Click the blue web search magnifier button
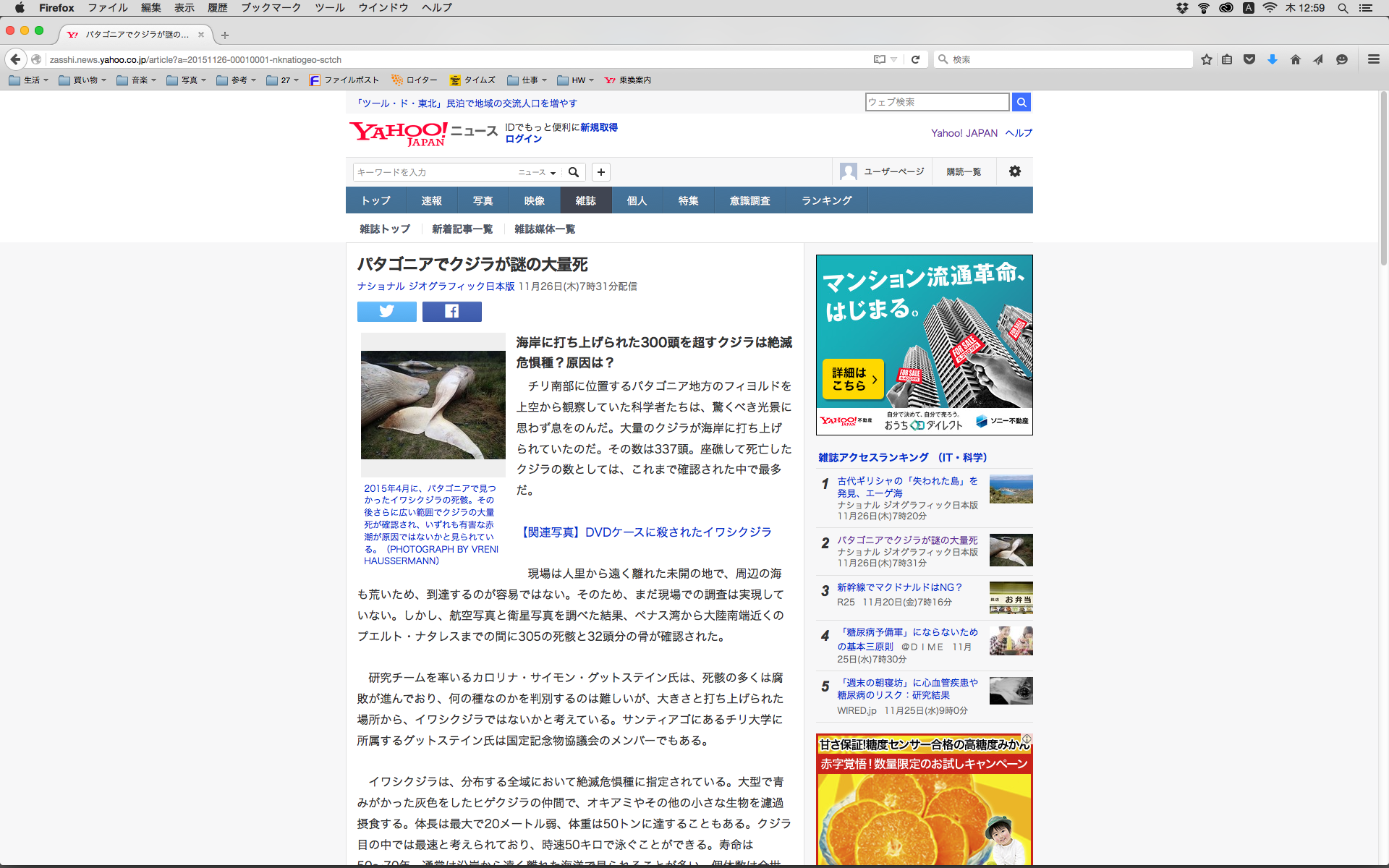Screen dimensions: 1389x868 [x=1021, y=102]
